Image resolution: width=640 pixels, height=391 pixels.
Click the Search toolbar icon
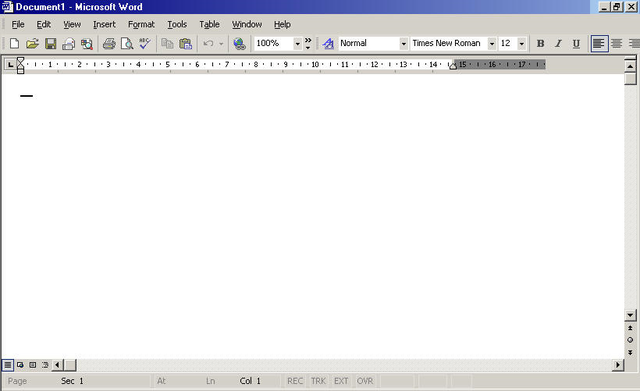click(x=87, y=43)
